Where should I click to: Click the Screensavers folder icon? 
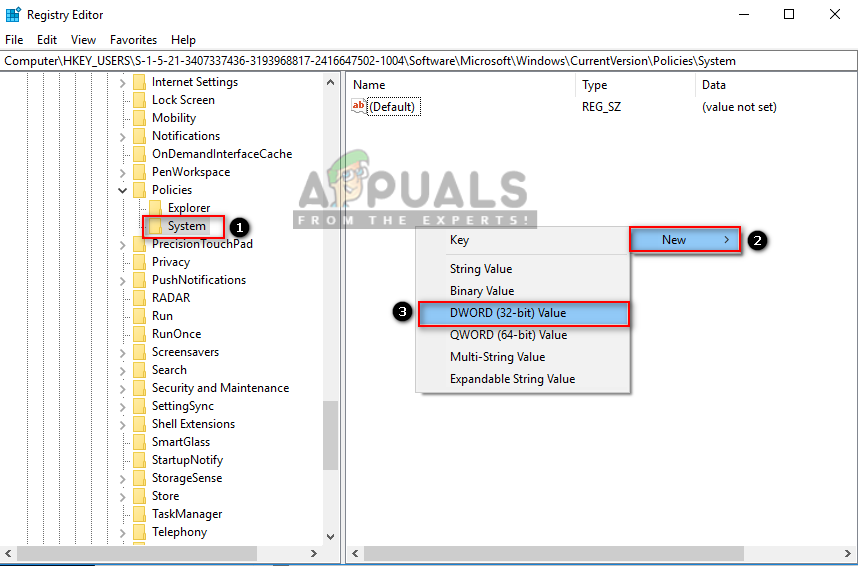tap(140, 352)
